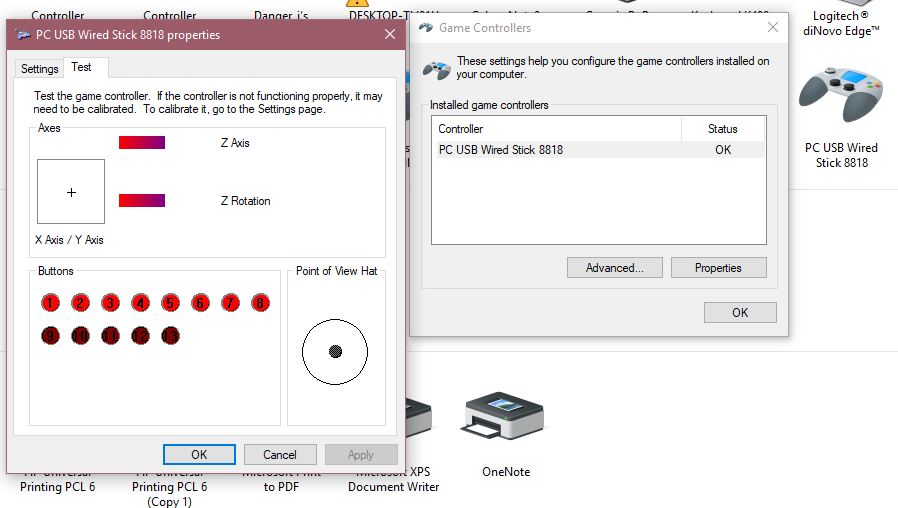Image resolution: width=898 pixels, height=508 pixels.
Task: Click the Point of View Hat circle
Action: (x=335, y=352)
